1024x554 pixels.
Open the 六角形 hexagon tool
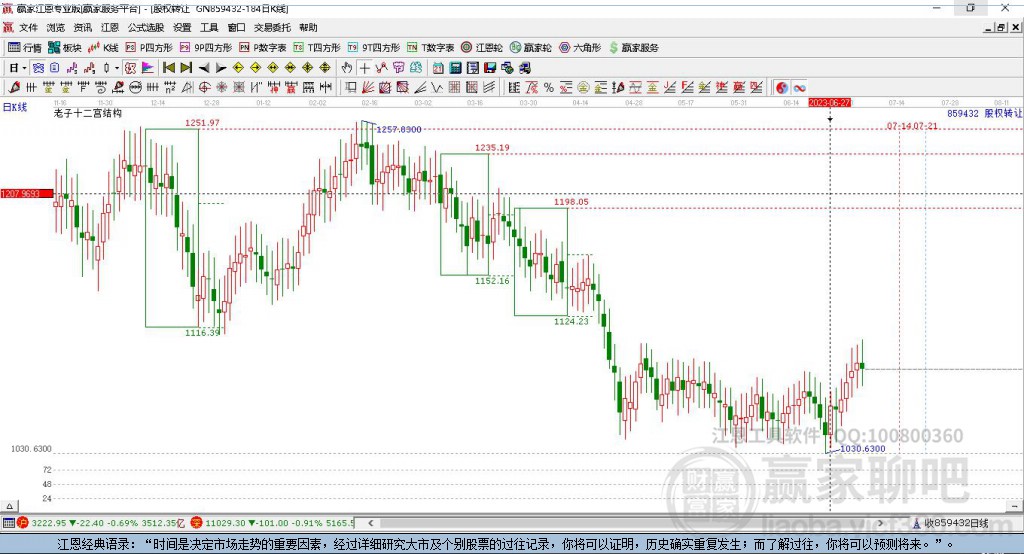coord(580,48)
